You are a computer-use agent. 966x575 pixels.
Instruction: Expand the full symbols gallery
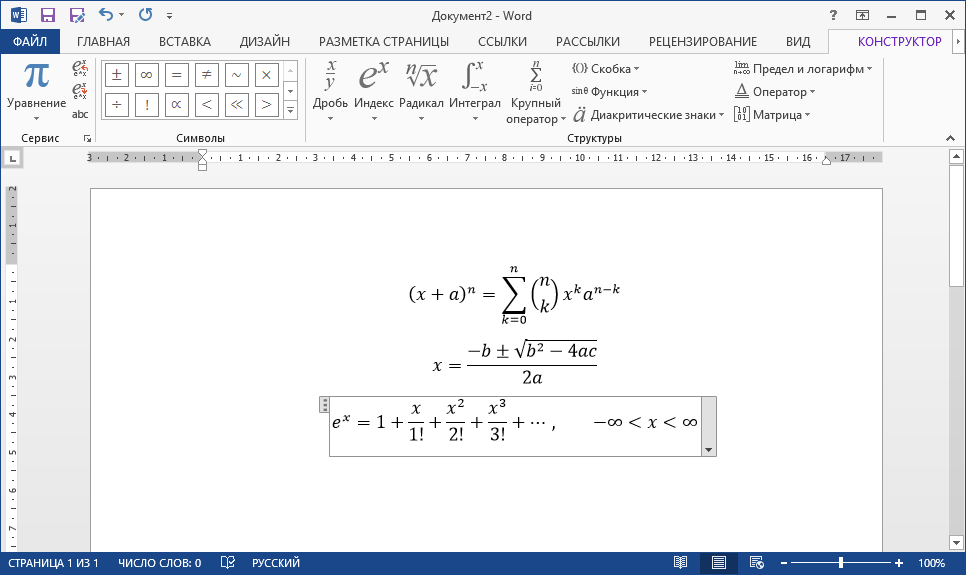(x=291, y=110)
